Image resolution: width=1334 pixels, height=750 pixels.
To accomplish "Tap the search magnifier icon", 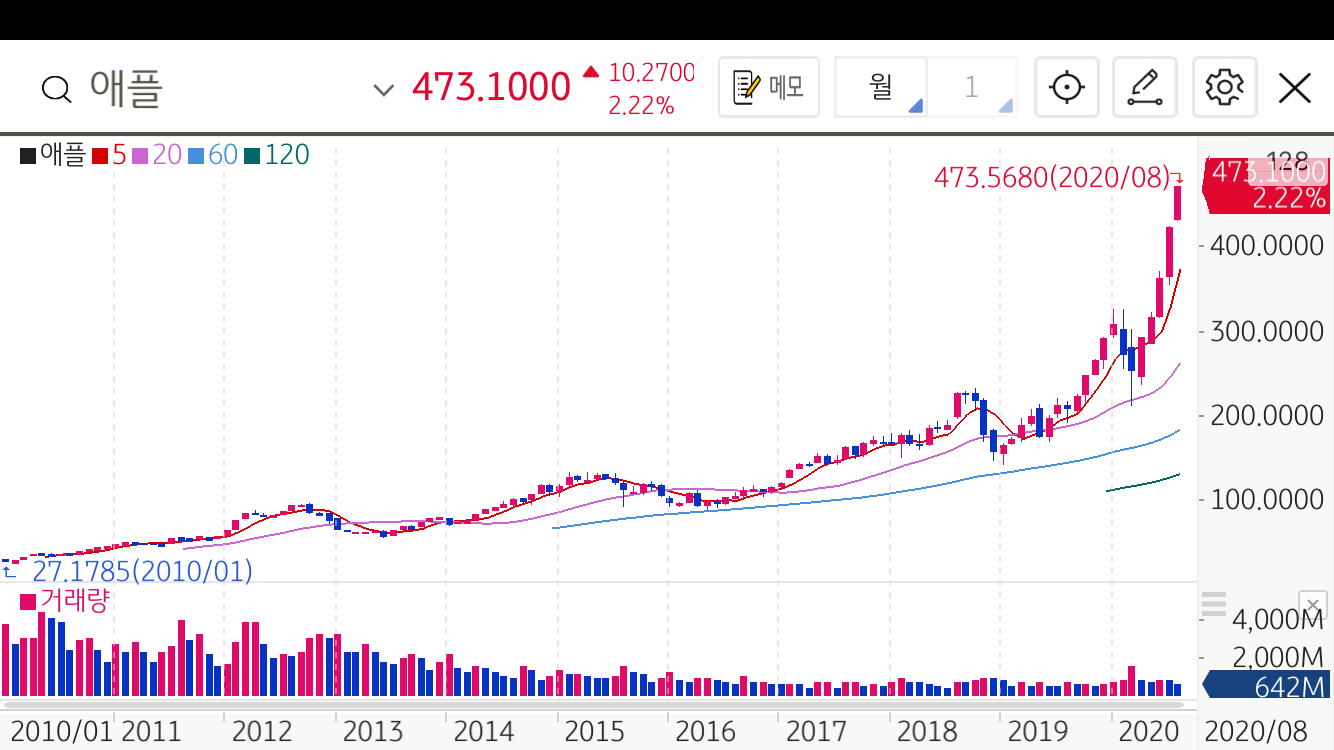I will [x=57, y=89].
